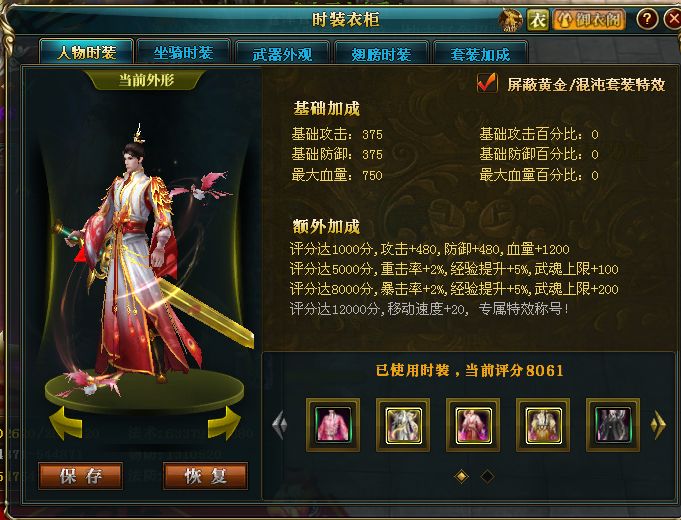Toggle 屏蔽黄金/混沌套装特效 checkbox
Image resolution: width=681 pixels, height=520 pixels.
487,83
